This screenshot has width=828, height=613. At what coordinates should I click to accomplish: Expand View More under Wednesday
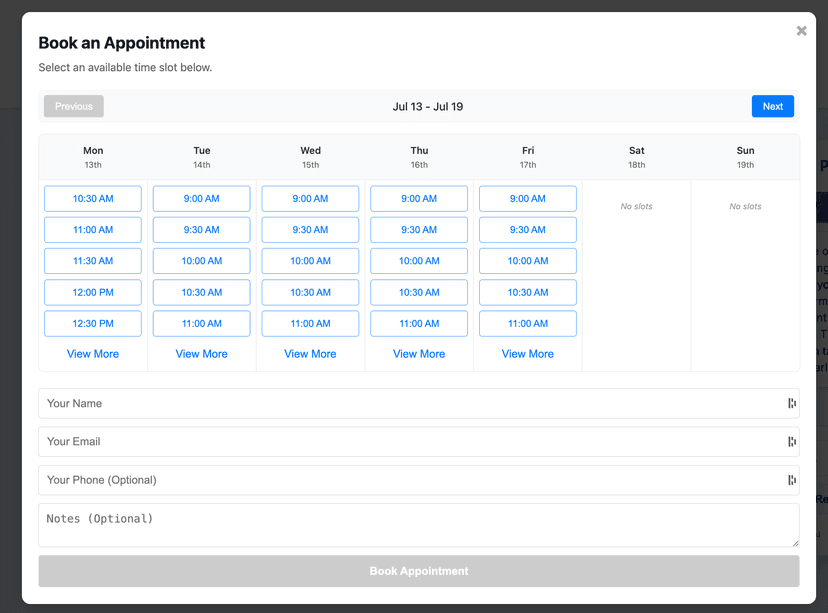pos(310,354)
